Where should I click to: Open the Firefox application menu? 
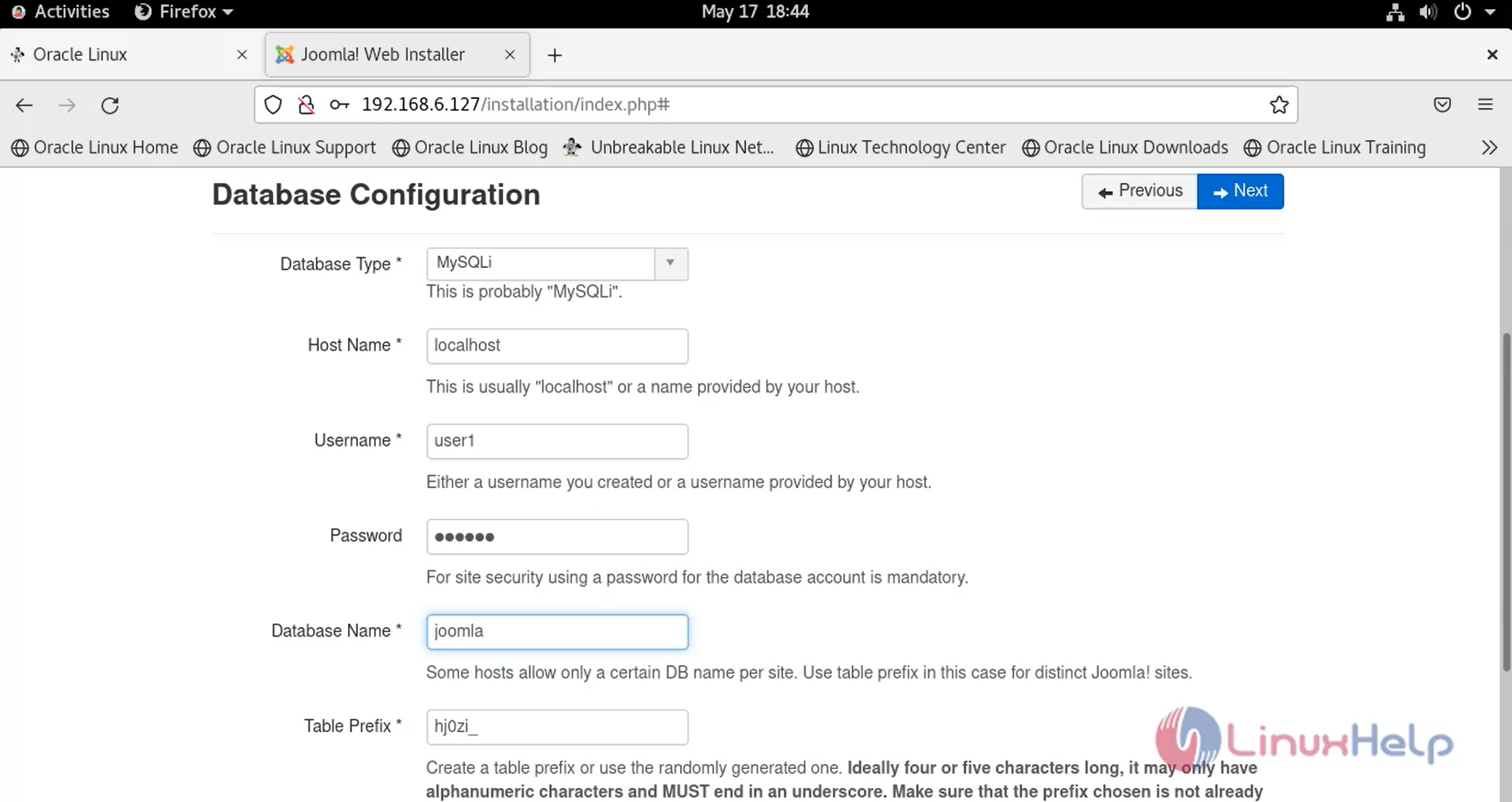pyautogui.click(x=184, y=12)
